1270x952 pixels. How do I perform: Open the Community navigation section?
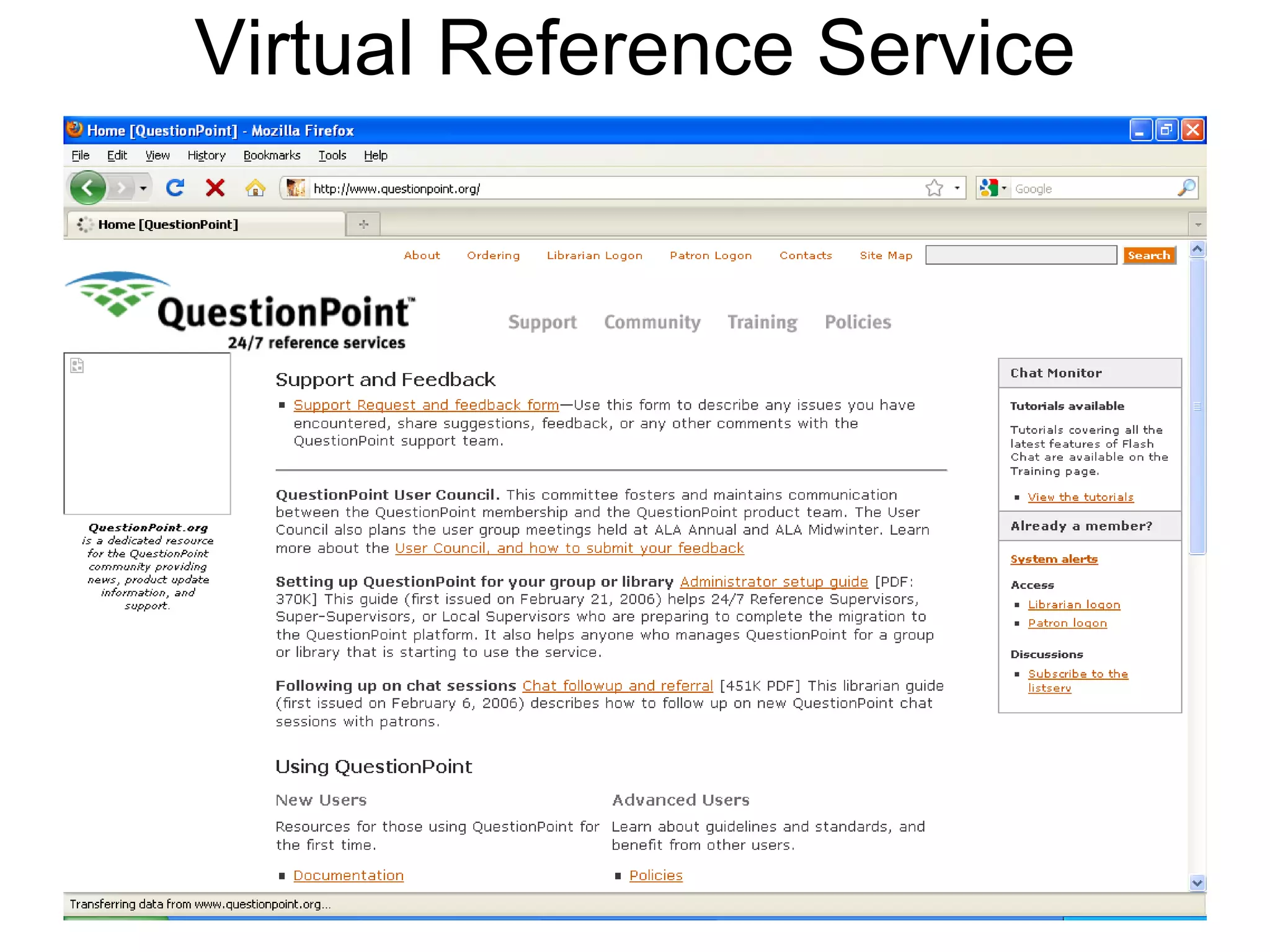(x=652, y=322)
